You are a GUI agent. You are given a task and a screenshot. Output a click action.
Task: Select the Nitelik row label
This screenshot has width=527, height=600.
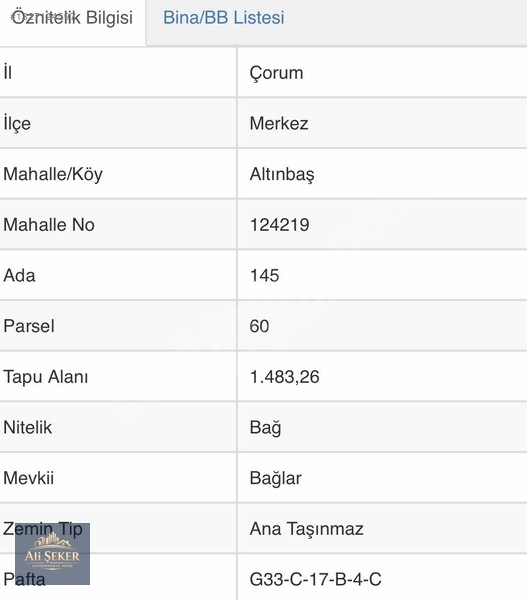[x=28, y=427]
